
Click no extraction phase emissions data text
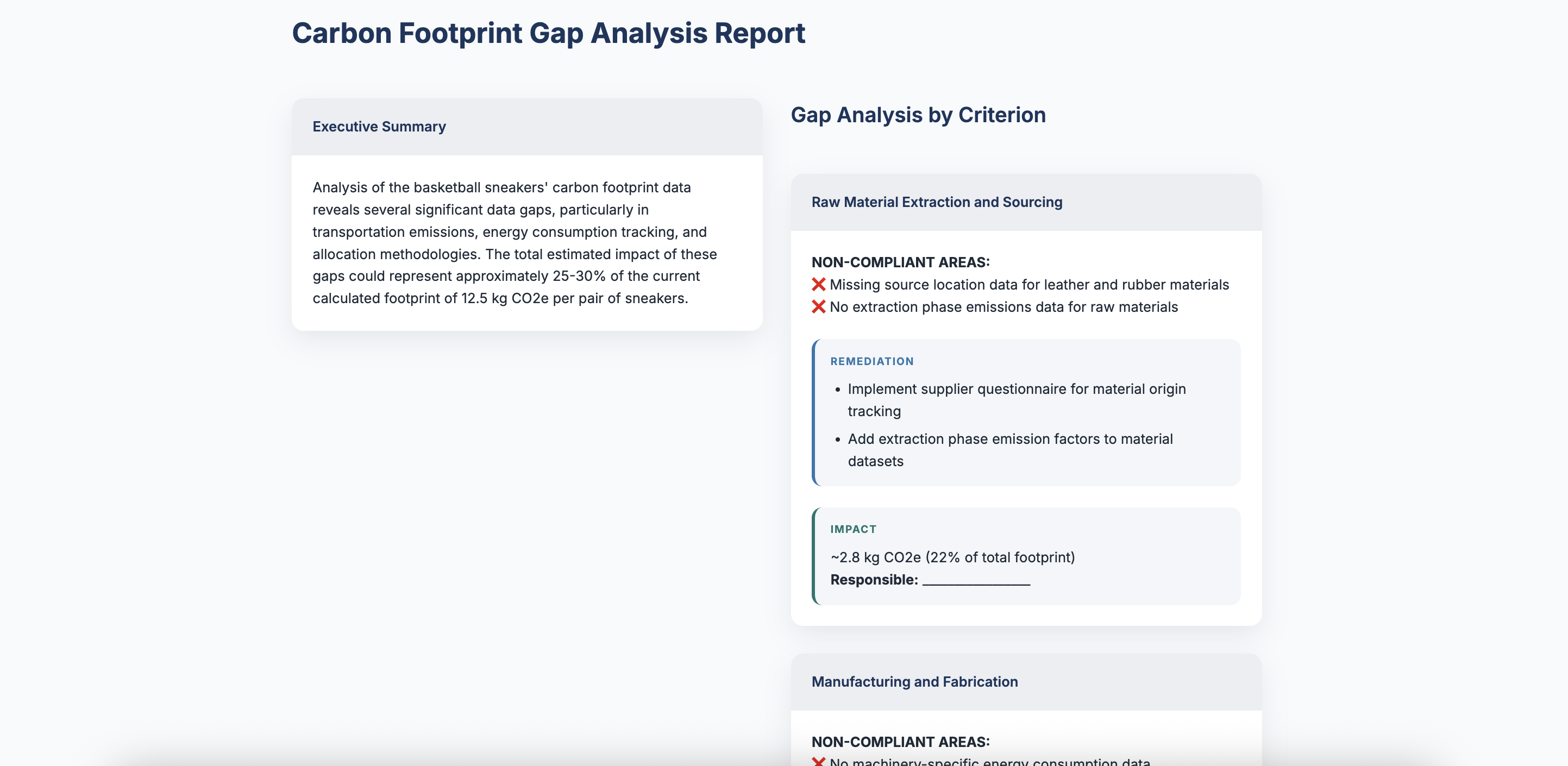[1003, 307]
